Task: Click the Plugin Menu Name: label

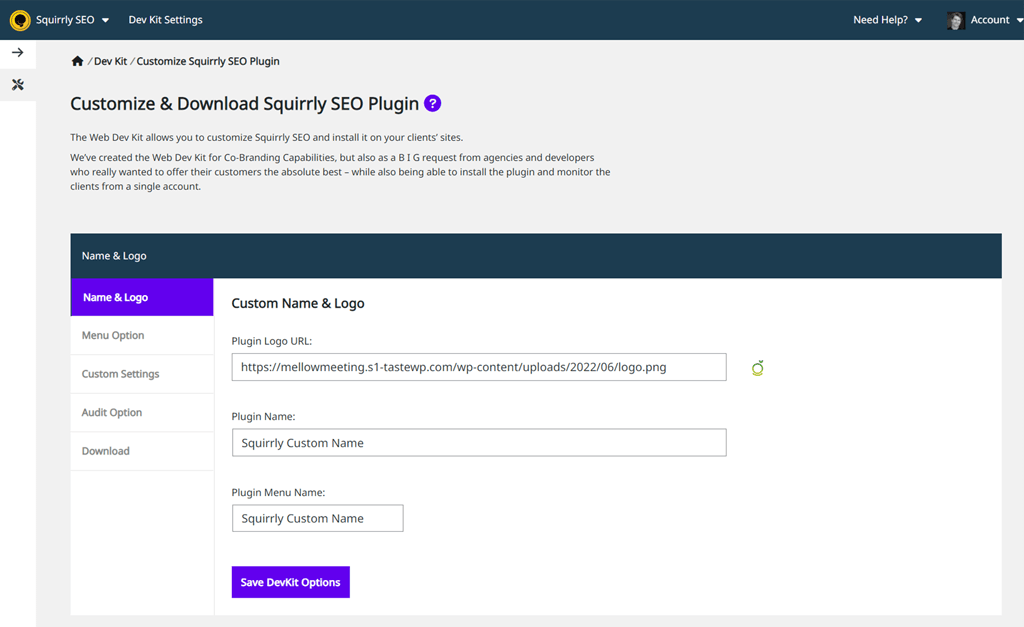Action: pyautogui.click(x=278, y=492)
